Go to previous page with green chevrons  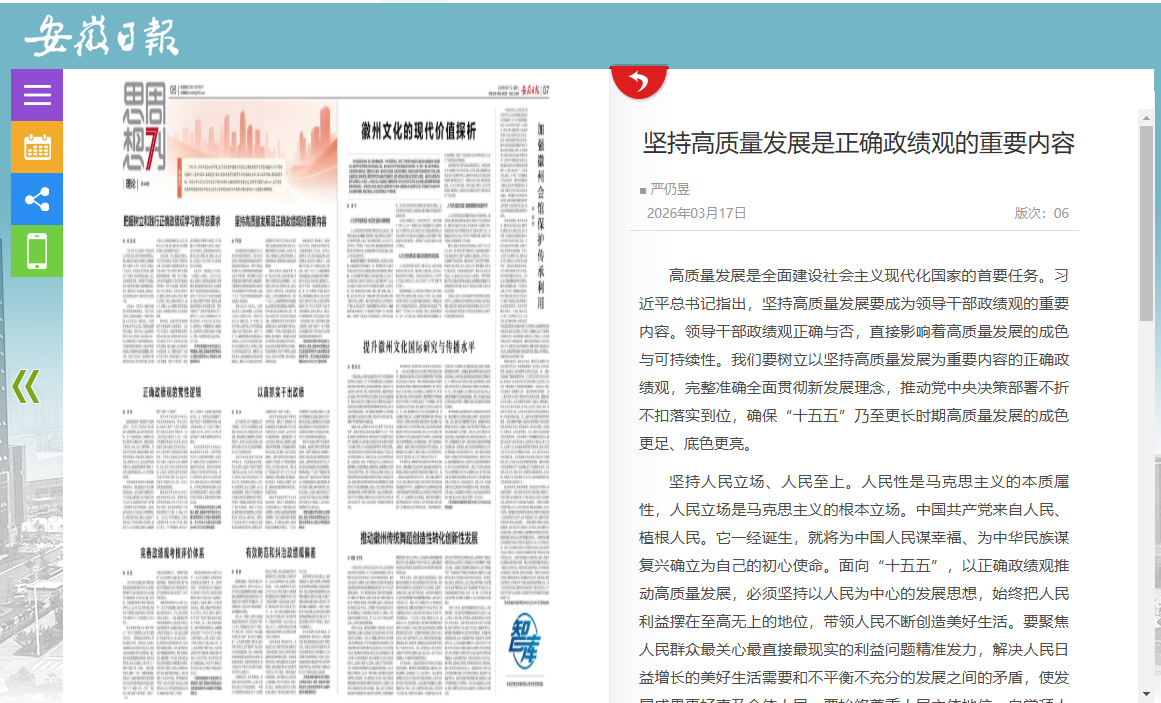(x=26, y=386)
